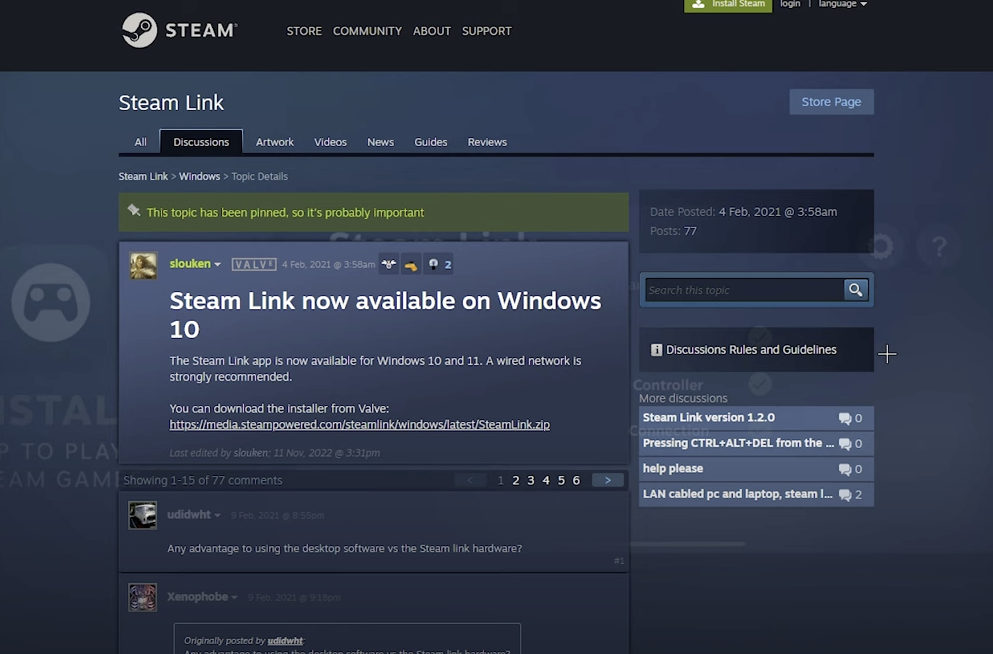Switch to the All tab
Screen dimensions: 993x654
[x=141, y=142]
